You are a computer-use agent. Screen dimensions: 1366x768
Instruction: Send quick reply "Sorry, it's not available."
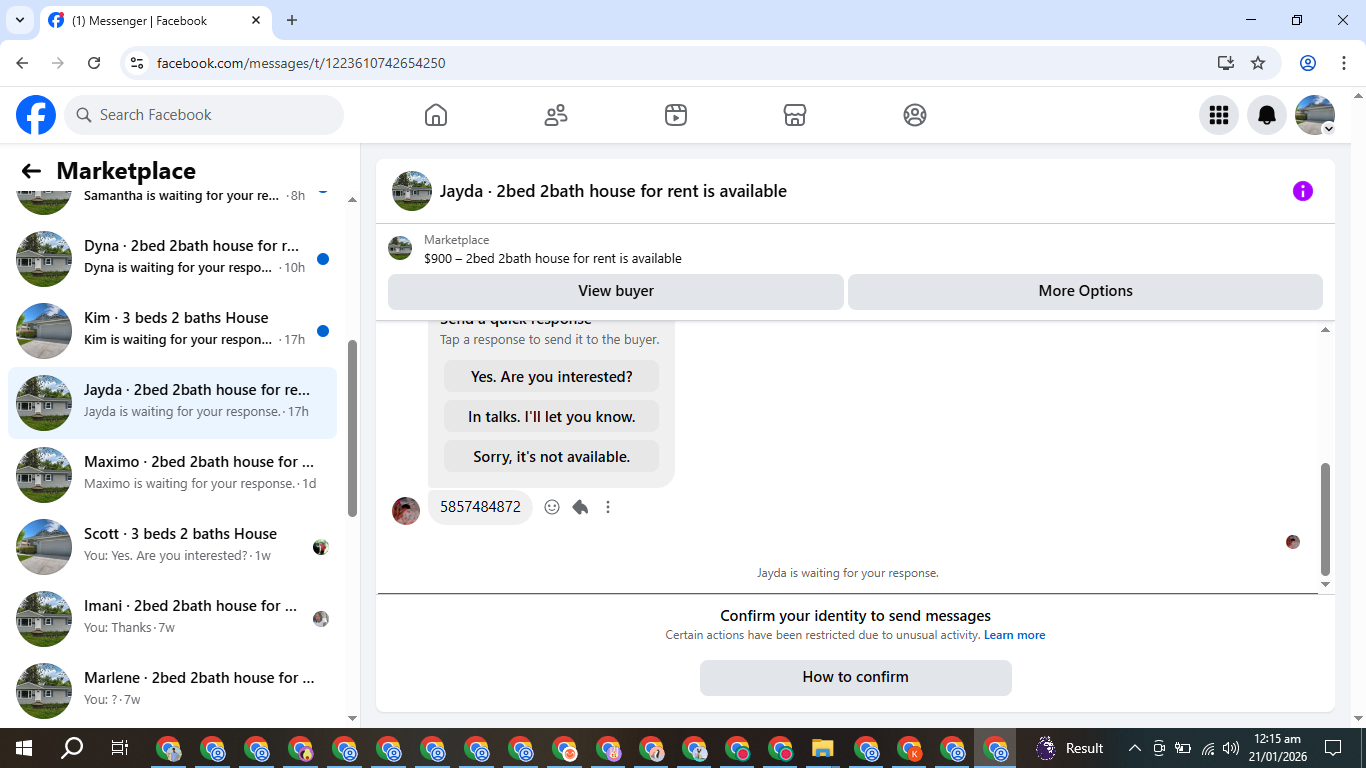coord(552,457)
